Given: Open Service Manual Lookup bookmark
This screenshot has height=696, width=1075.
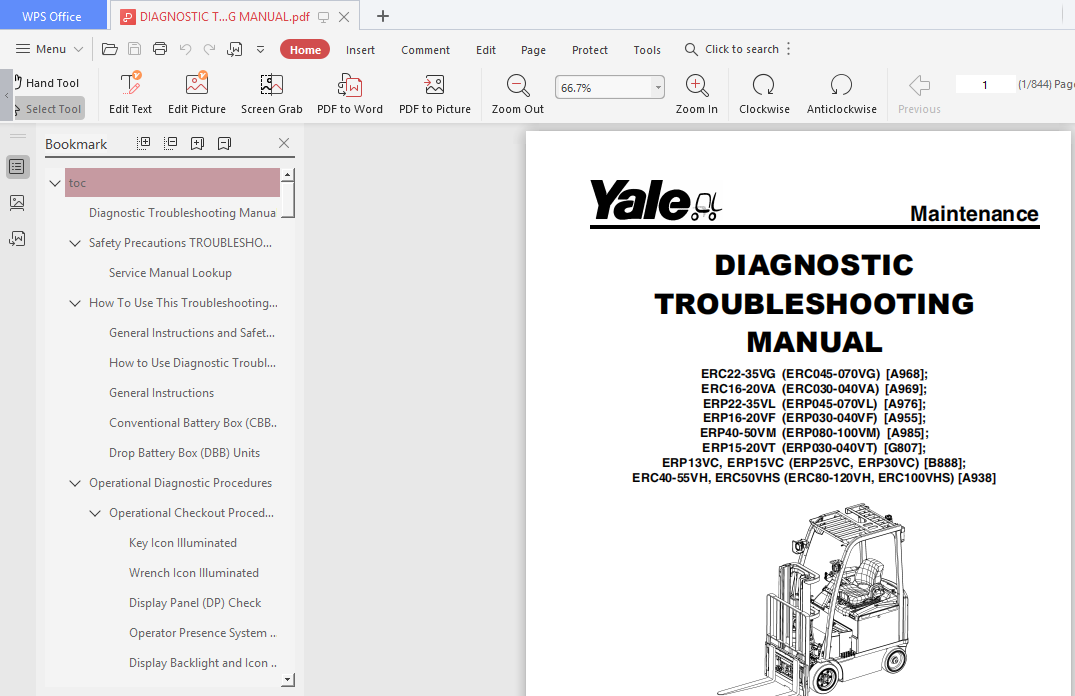Looking at the screenshot, I should pos(170,273).
